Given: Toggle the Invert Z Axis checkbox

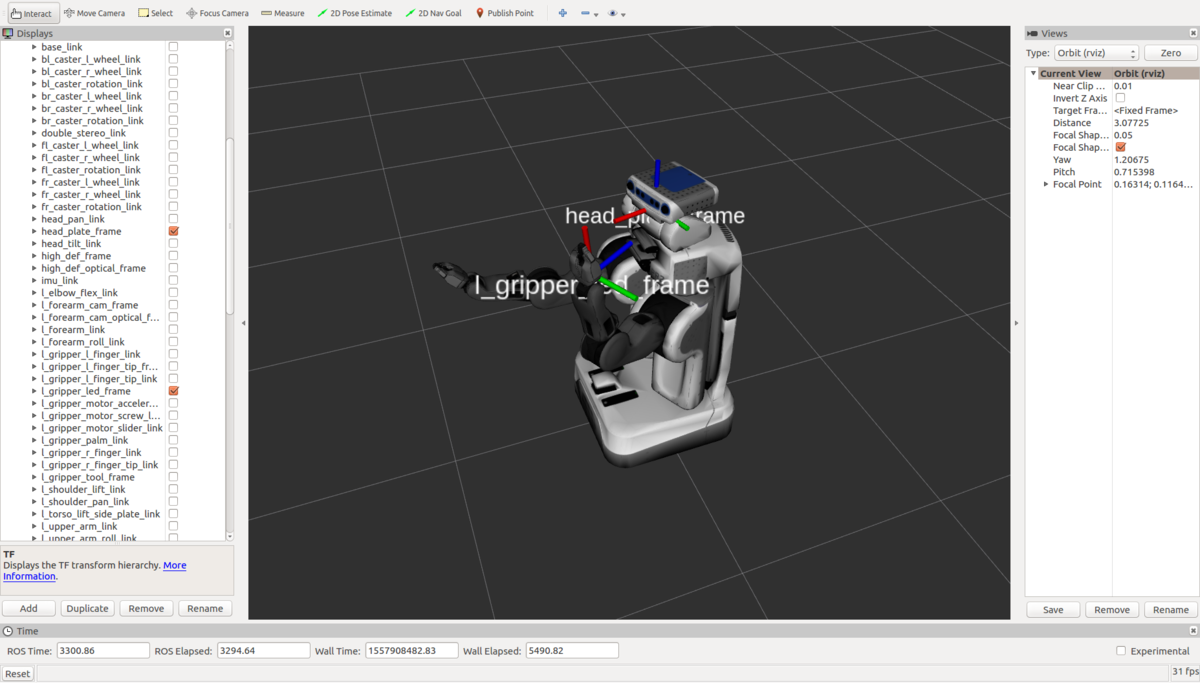Looking at the screenshot, I should 1120,98.
